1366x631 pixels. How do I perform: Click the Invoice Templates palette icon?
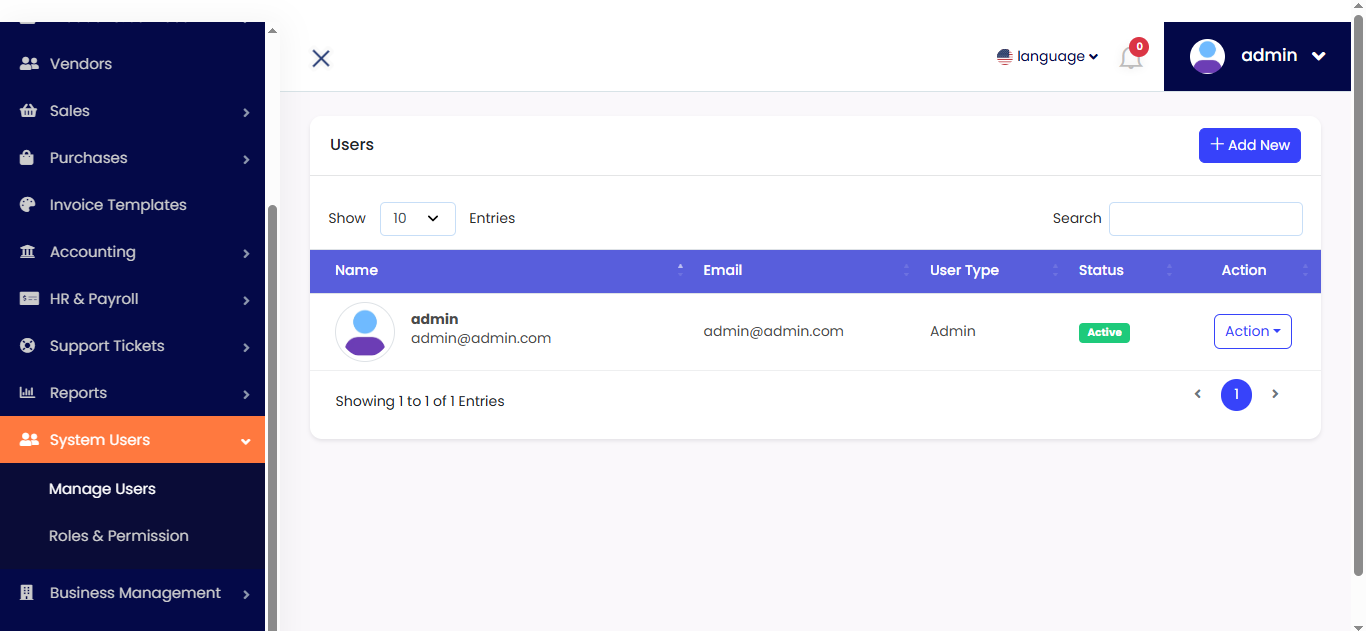click(x=29, y=204)
